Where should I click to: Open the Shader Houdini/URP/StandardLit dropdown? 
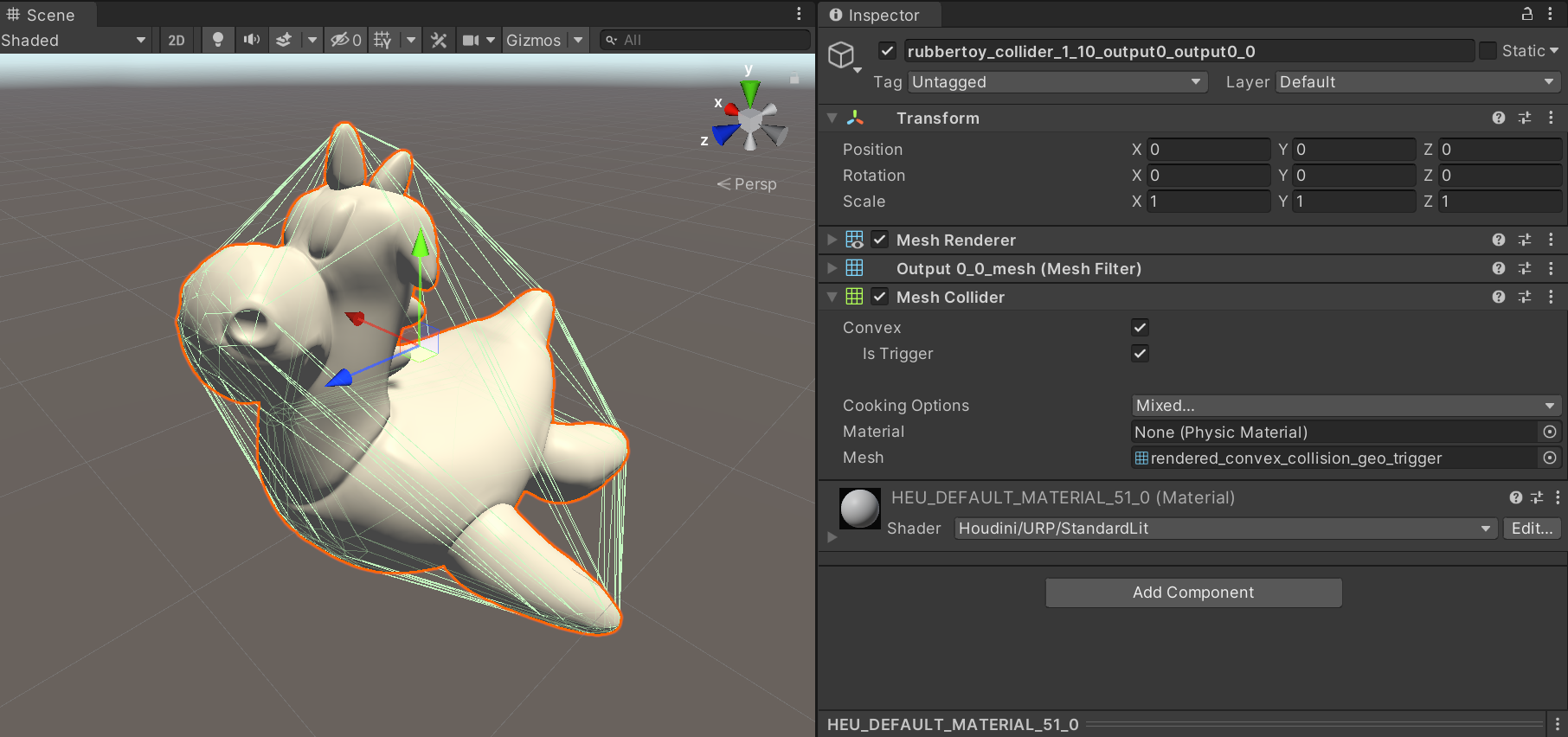[x=1225, y=528]
